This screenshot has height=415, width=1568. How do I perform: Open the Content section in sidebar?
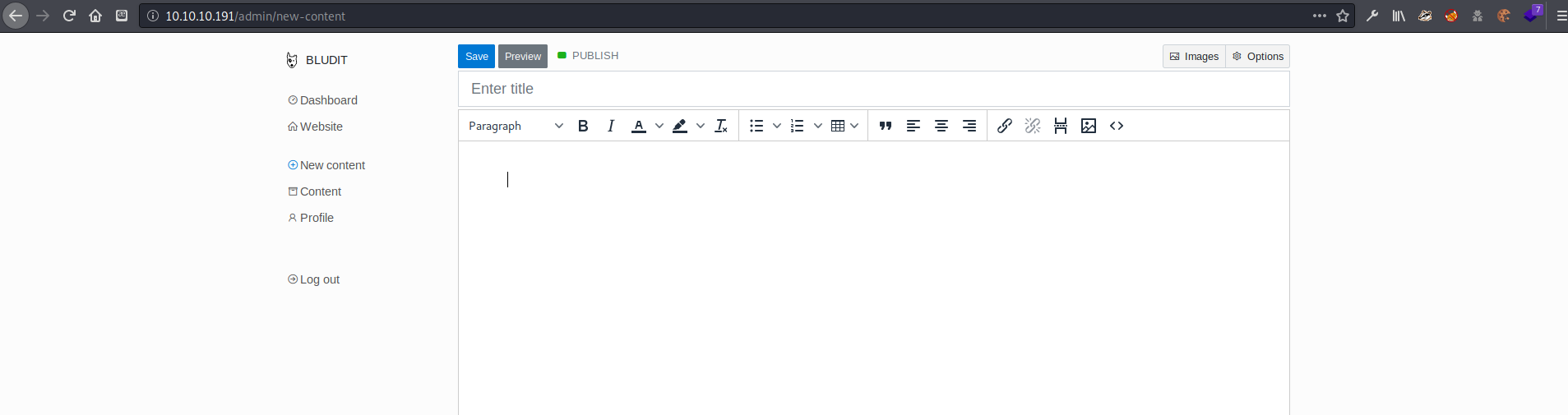pyautogui.click(x=320, y=191)
